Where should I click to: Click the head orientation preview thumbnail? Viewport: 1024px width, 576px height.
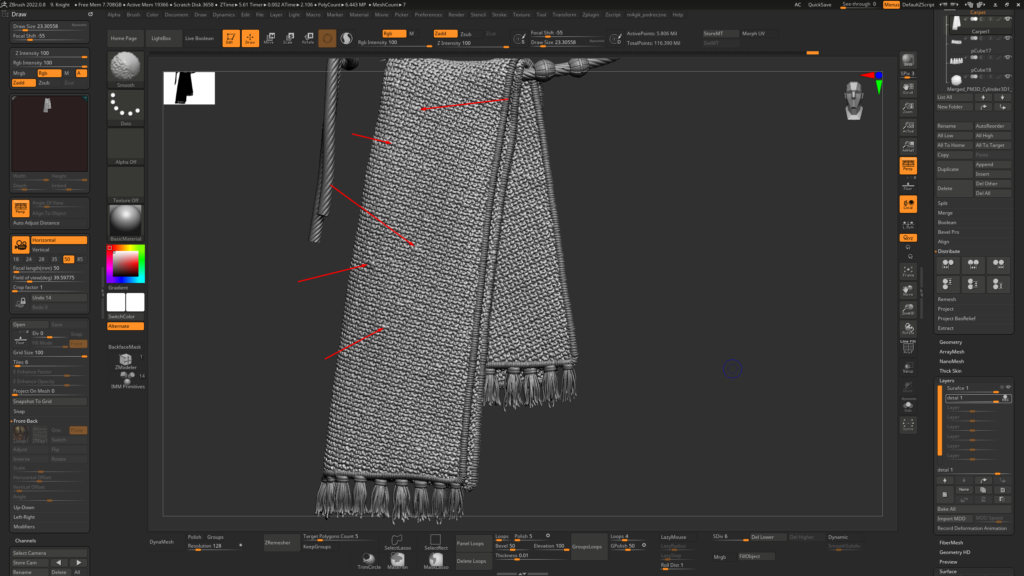point(853,100)
